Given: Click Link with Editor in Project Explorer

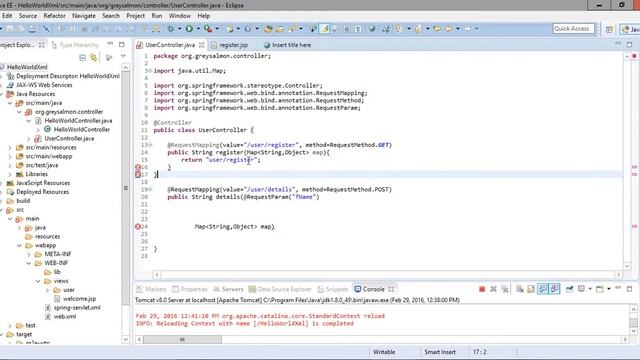Looking at the screenshot, I should tap(94, 58).
